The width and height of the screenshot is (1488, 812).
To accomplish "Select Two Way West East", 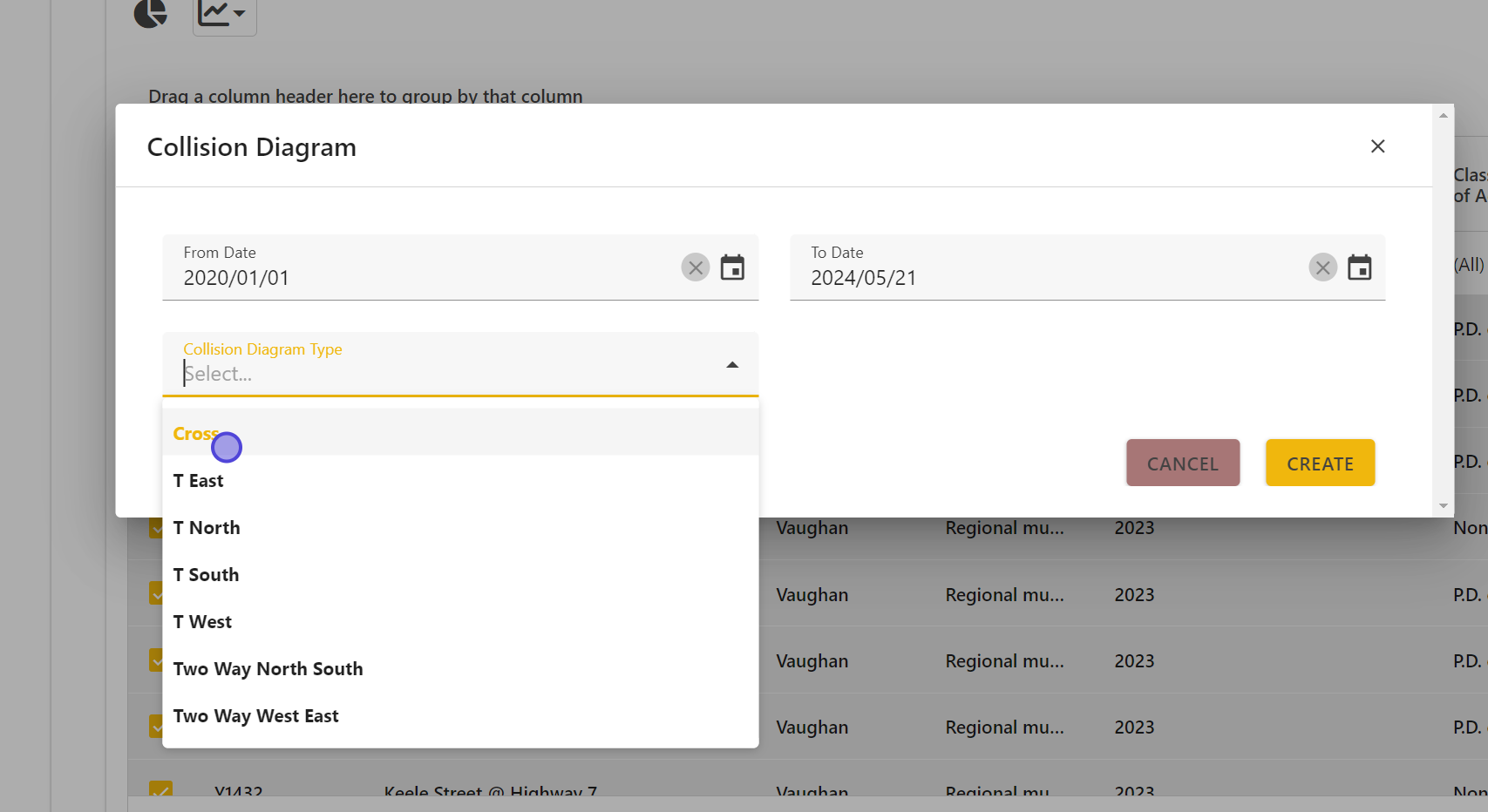I will 255,716.
